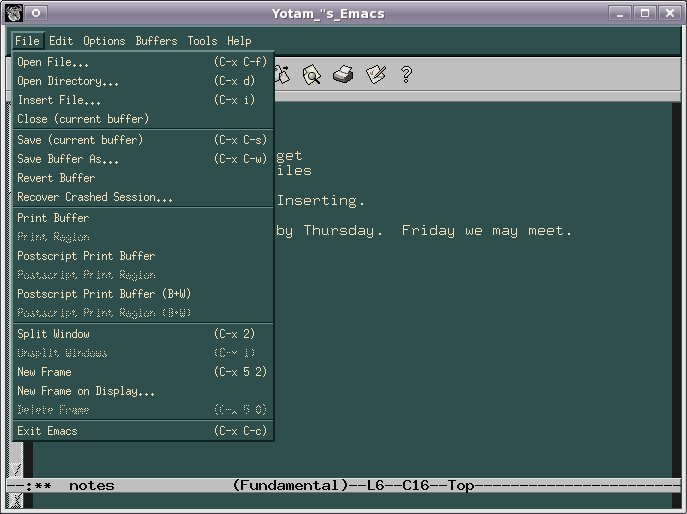The width and height of the screenshot is (687, 514).
Task: Click the word Friday in buffer
Action: point(428,230)
